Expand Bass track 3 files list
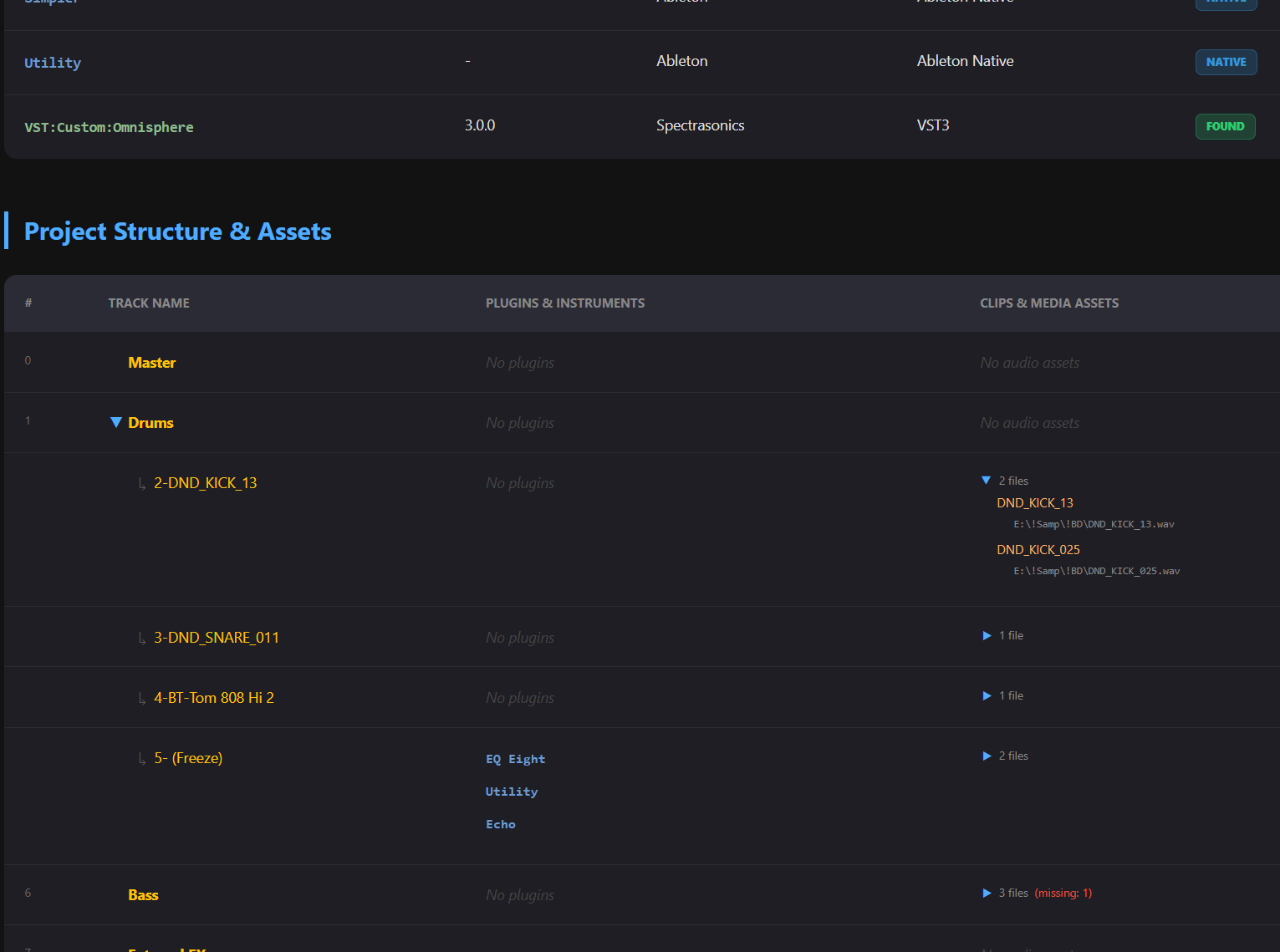This screenshot has width=1280, height=952. (x=987, y=893)
